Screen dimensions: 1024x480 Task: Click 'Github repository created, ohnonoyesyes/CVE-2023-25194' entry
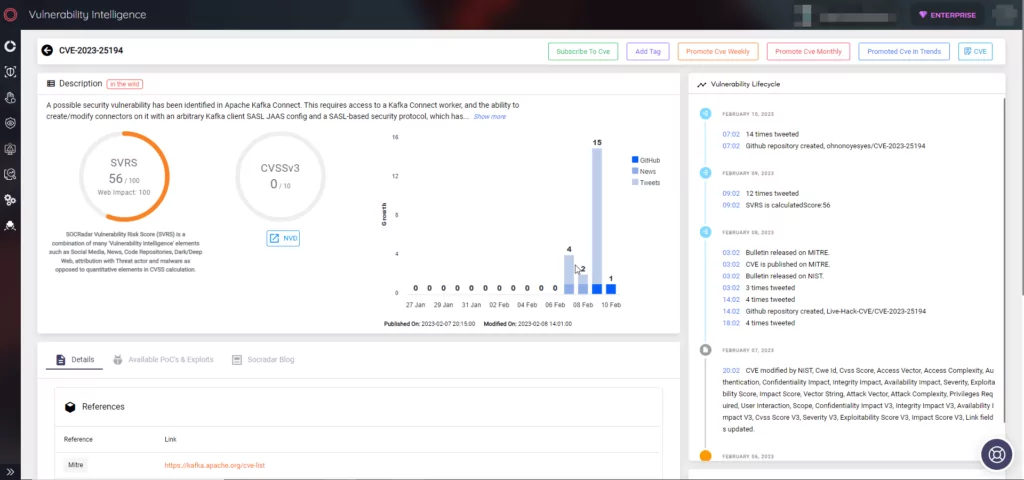pyautogui.click(x=835, y=146)
